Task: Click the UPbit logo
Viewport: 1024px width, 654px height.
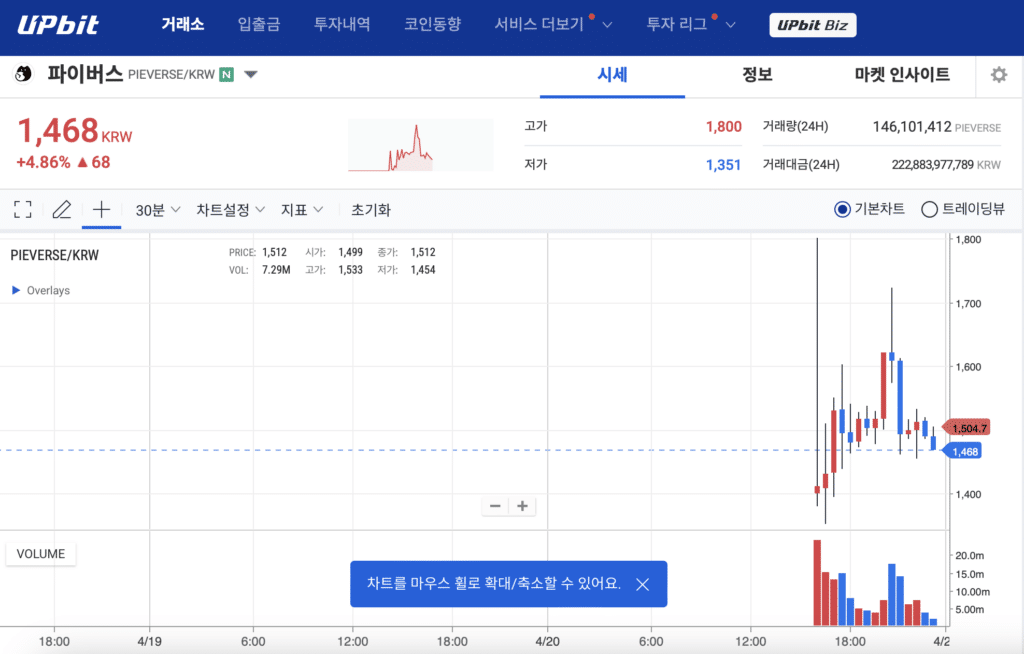Action: coord(58,25)
